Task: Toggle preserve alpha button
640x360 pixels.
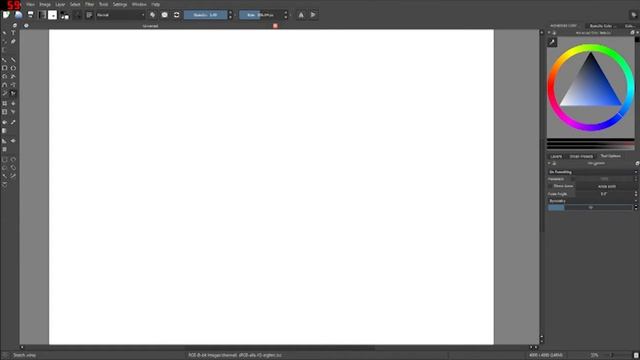Action: pos(164,15)
